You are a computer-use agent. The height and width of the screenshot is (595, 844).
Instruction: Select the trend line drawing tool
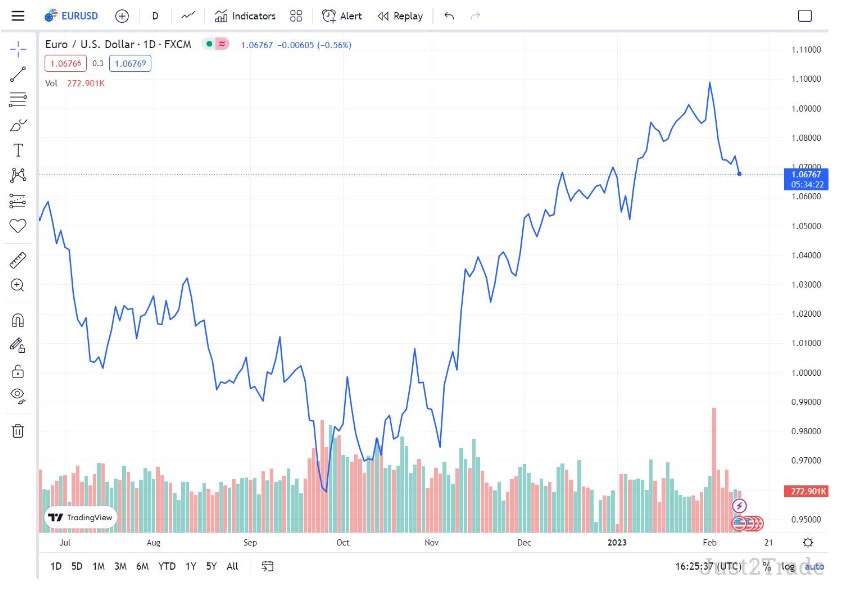(x=18, y=74)
